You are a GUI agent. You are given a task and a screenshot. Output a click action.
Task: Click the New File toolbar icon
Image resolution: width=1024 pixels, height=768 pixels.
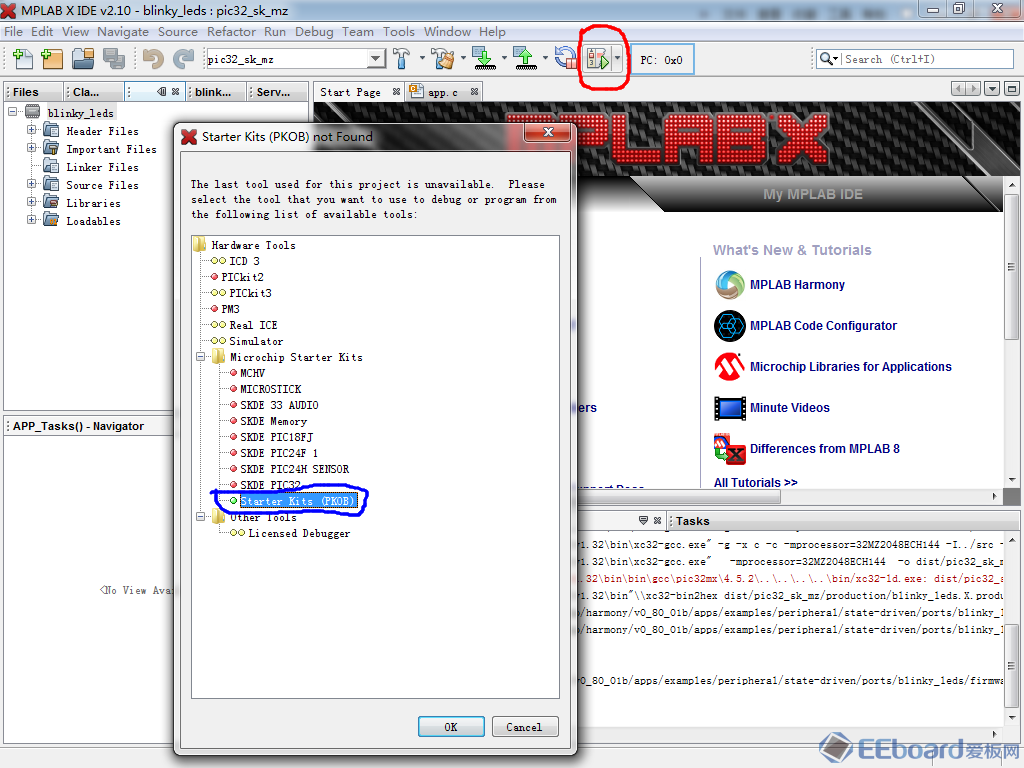22,59
